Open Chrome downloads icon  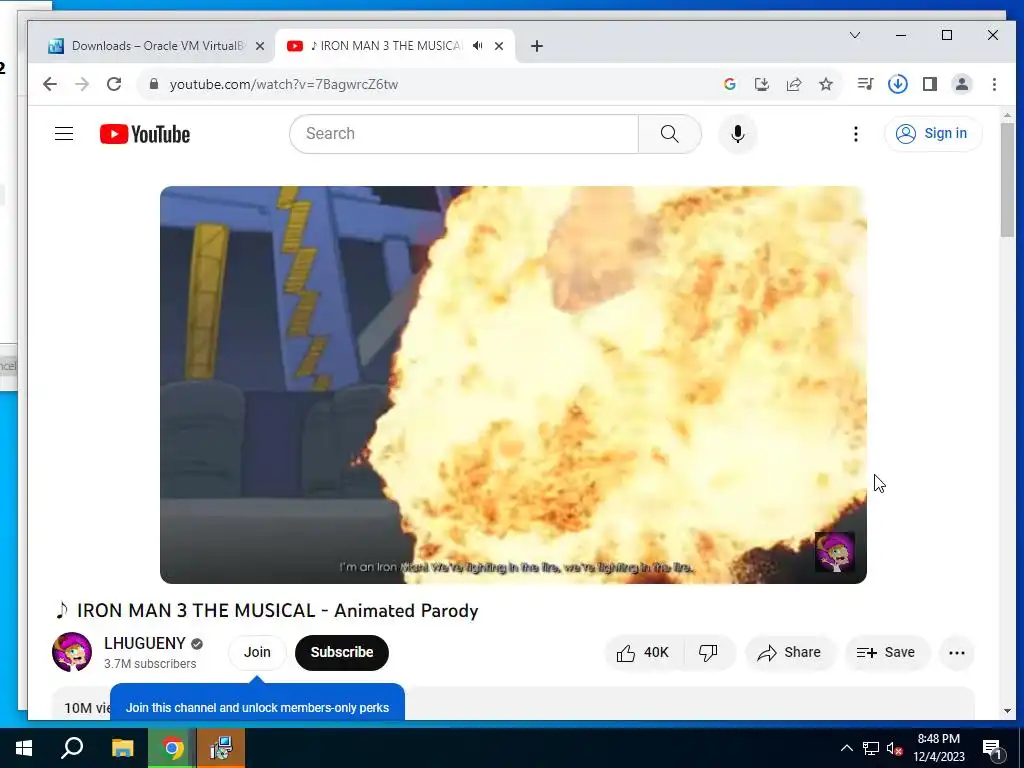(x=898, y=84)
